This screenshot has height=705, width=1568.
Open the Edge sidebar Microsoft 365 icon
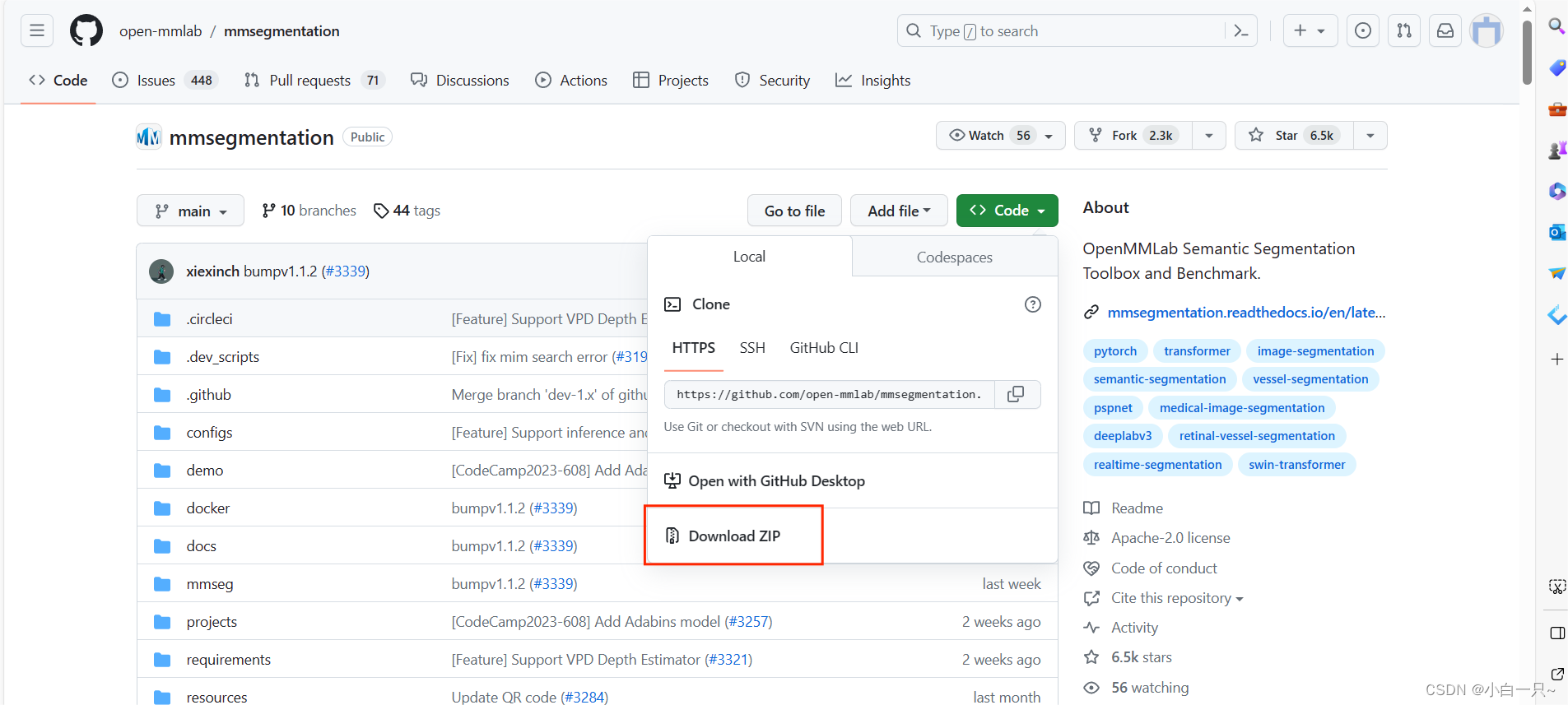click(1556, 191)
